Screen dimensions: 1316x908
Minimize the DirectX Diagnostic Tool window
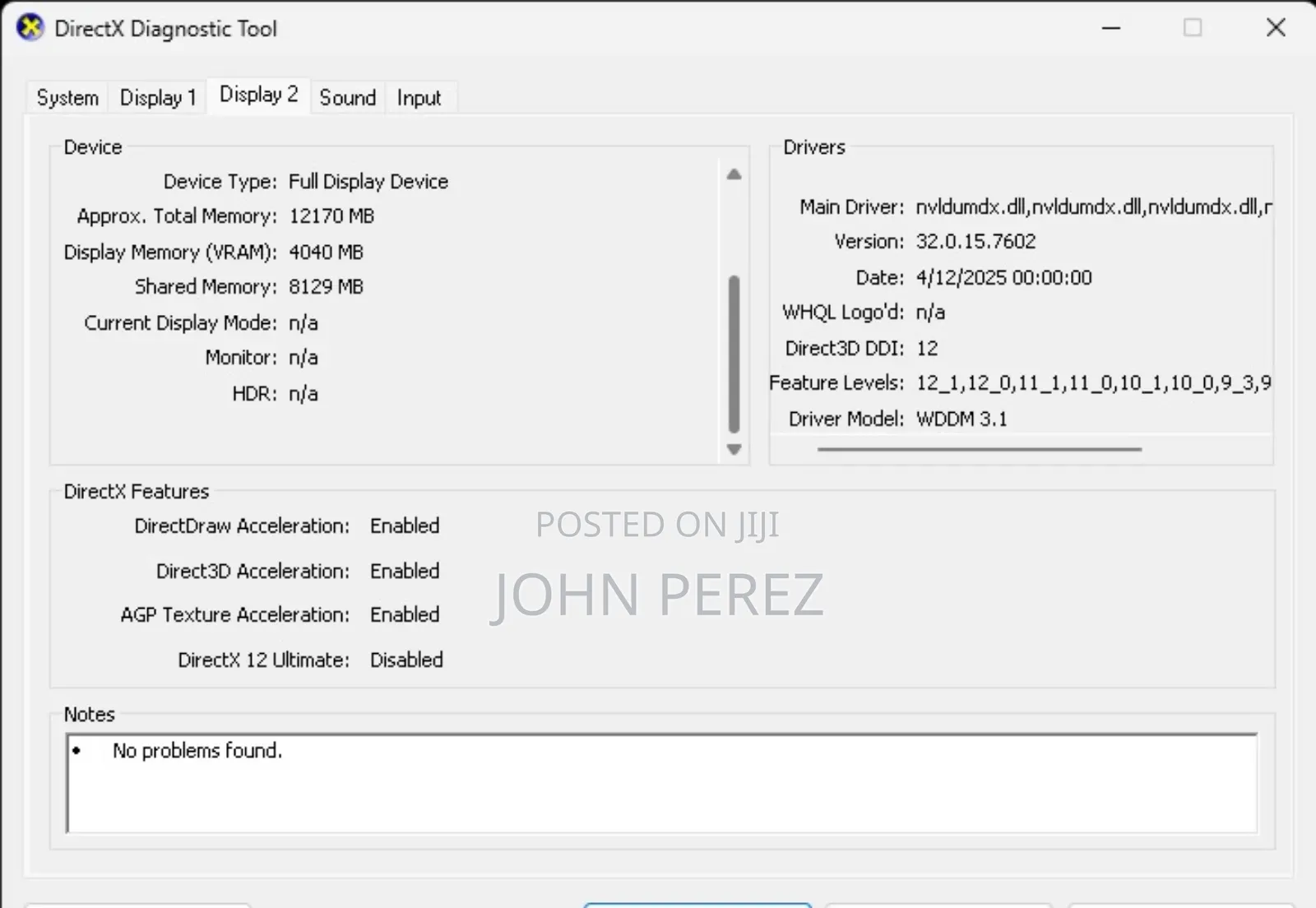(1111, 28)
